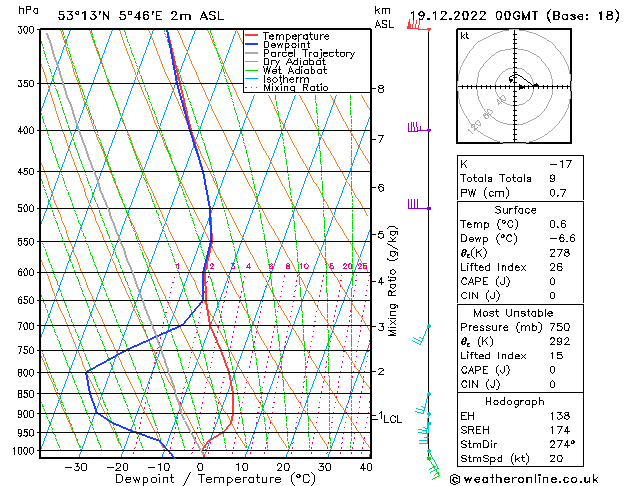
Task: Click the K index value -17
Action: pos(561,164)
